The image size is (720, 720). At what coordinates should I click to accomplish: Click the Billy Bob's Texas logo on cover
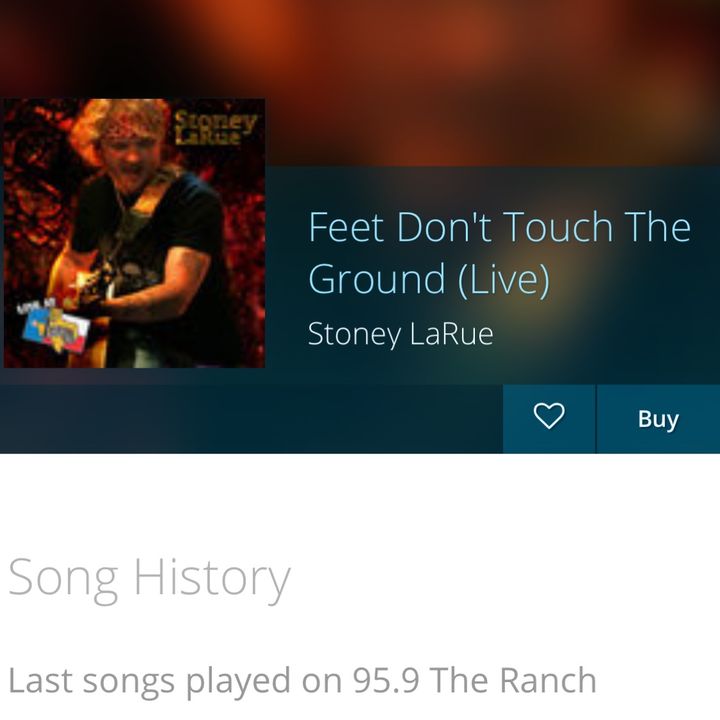[55, 327]
